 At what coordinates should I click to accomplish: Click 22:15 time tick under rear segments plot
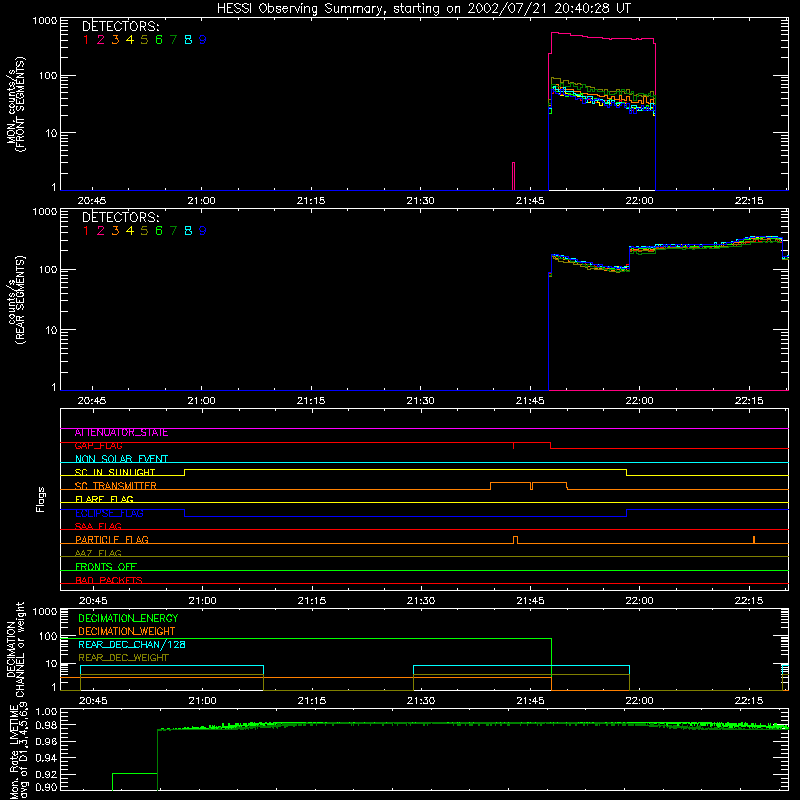click(749, 401)
